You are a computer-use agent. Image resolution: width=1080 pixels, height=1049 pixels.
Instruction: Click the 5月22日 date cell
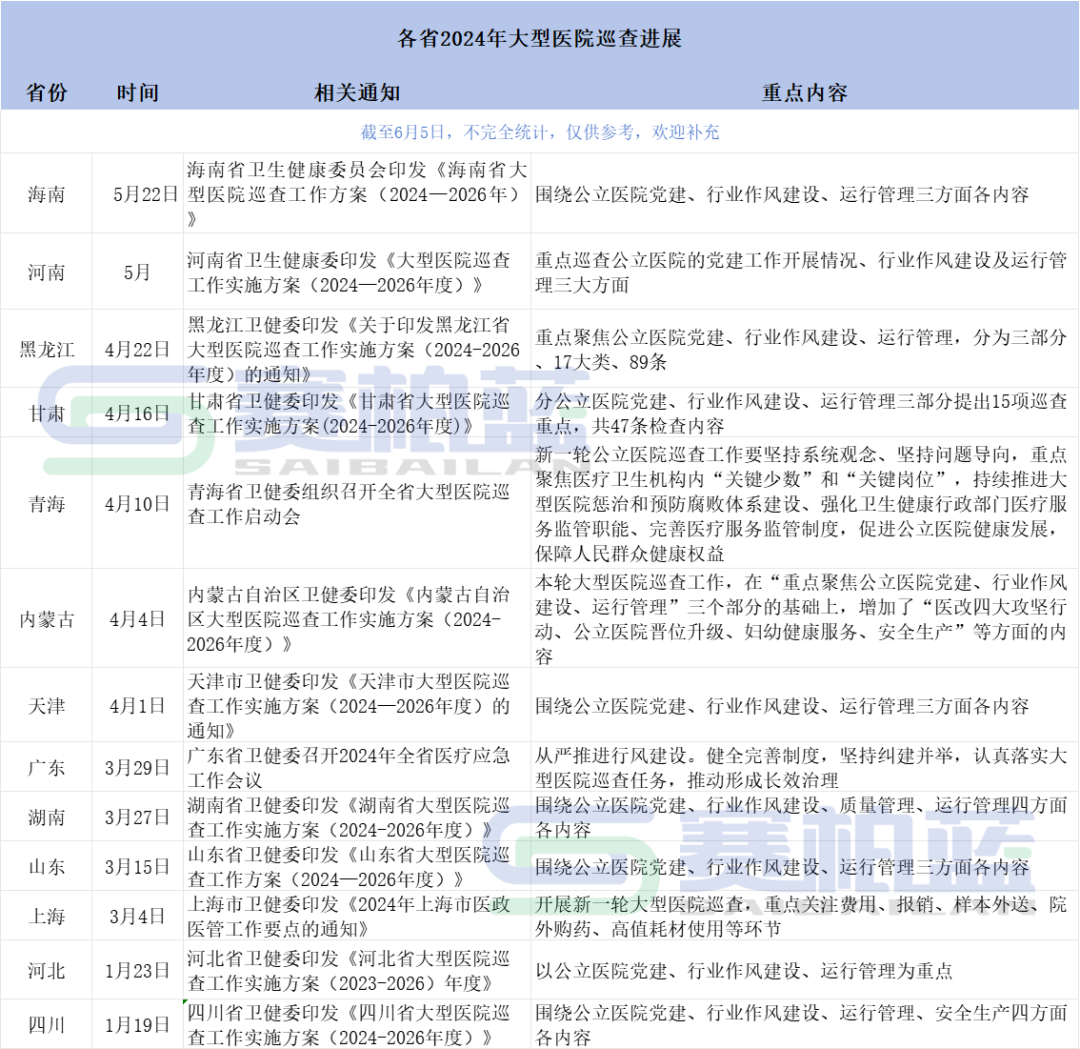[x=138, y=196]
